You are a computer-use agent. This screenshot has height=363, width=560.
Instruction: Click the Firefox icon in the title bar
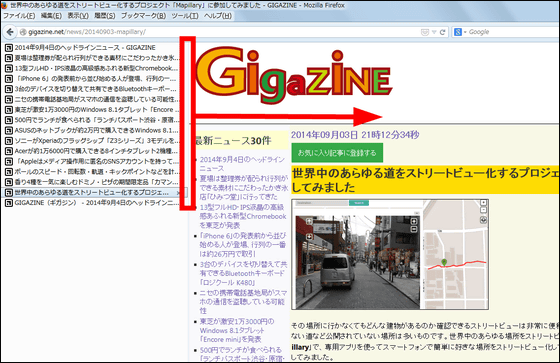pyautogui.click(x=4, y=5)
